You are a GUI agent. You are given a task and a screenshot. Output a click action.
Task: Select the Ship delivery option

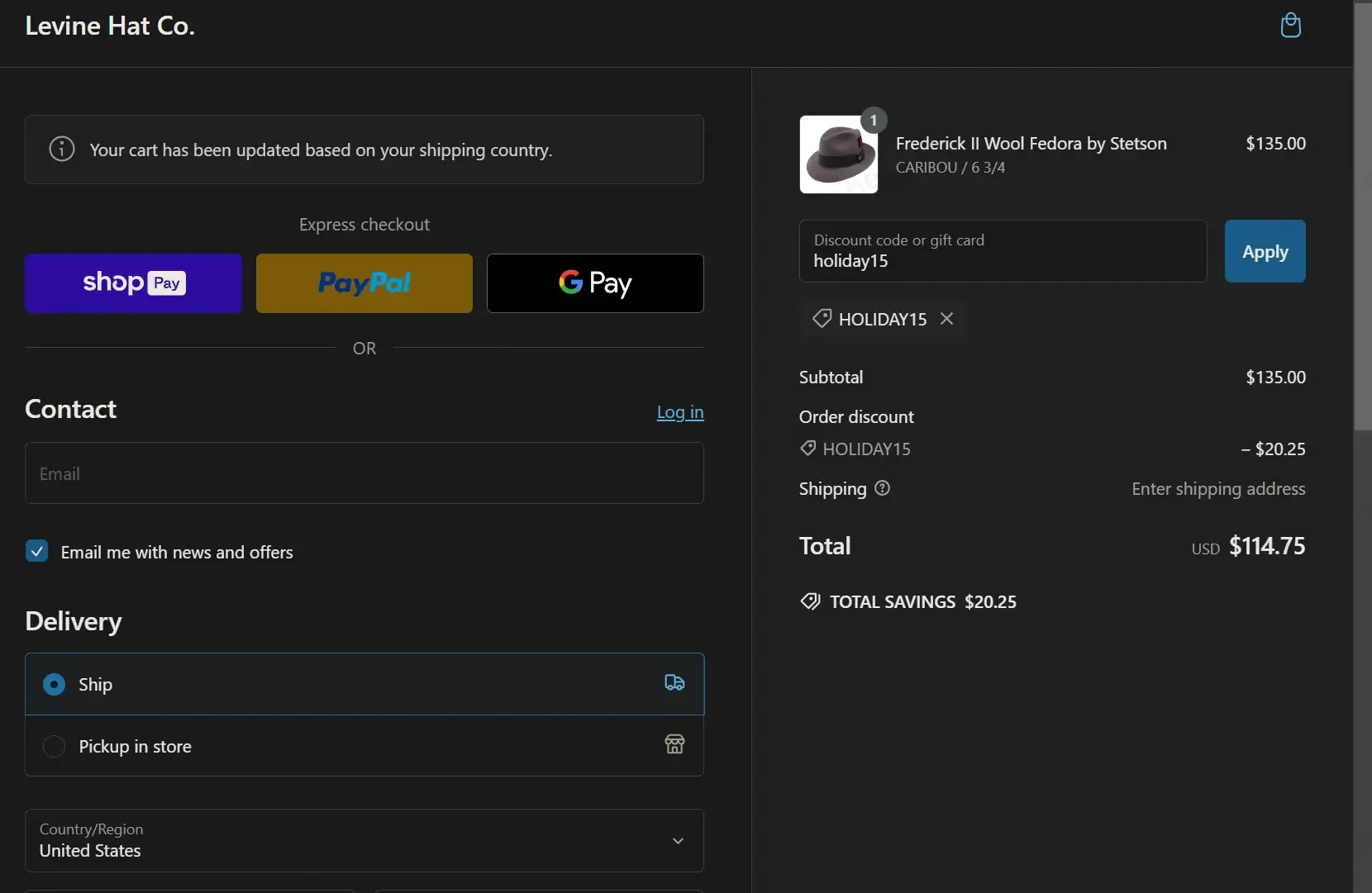[x=55, y=684]
